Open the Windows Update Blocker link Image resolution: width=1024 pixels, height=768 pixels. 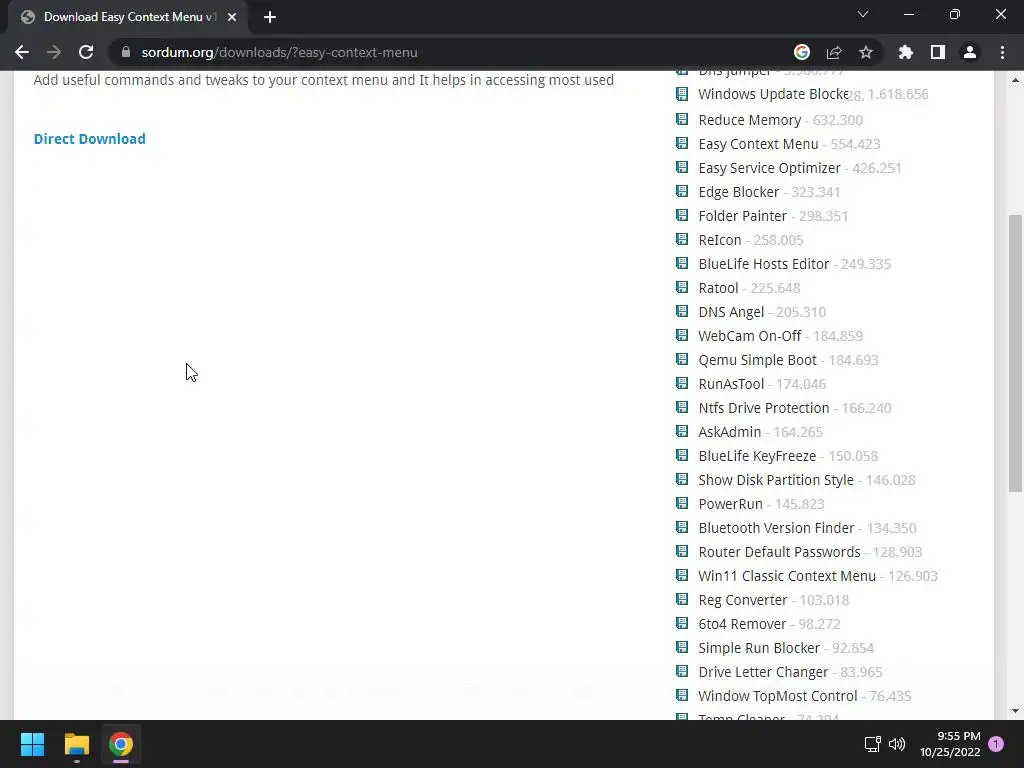tap(773, 94)
